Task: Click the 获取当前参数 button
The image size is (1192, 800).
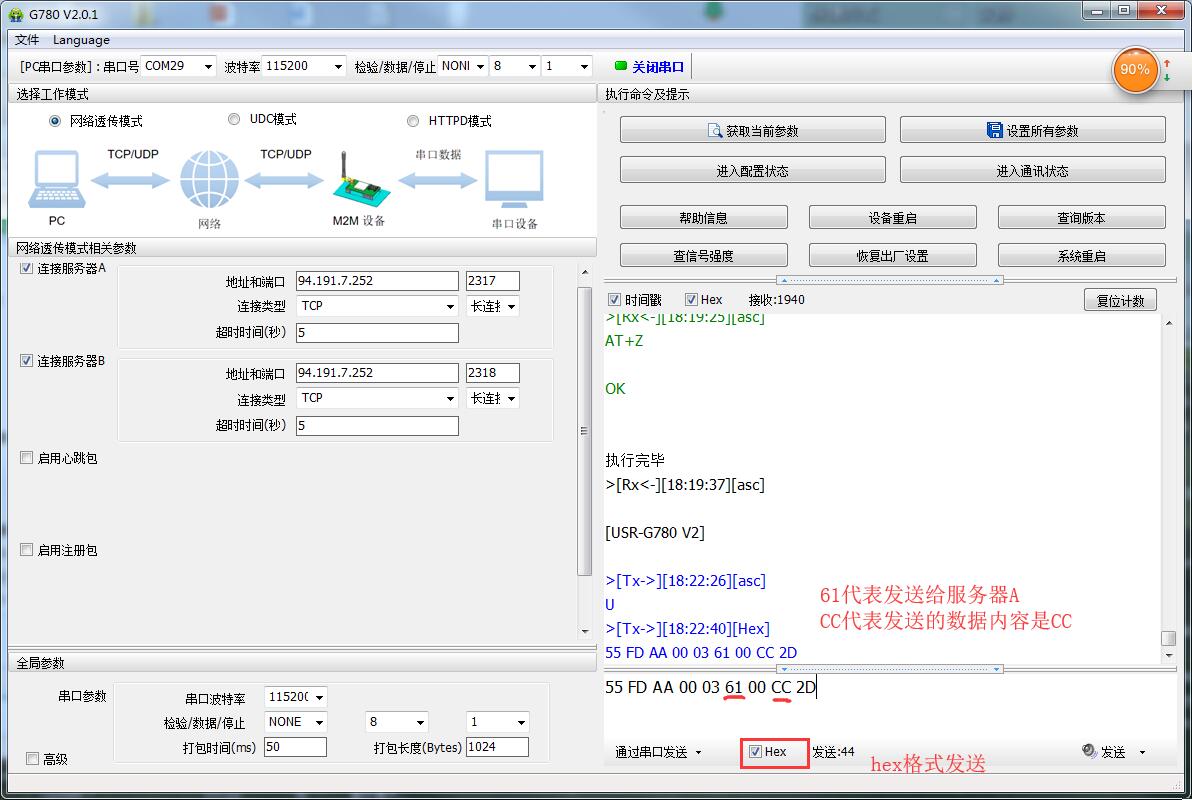Action: [x=752, y=131]
